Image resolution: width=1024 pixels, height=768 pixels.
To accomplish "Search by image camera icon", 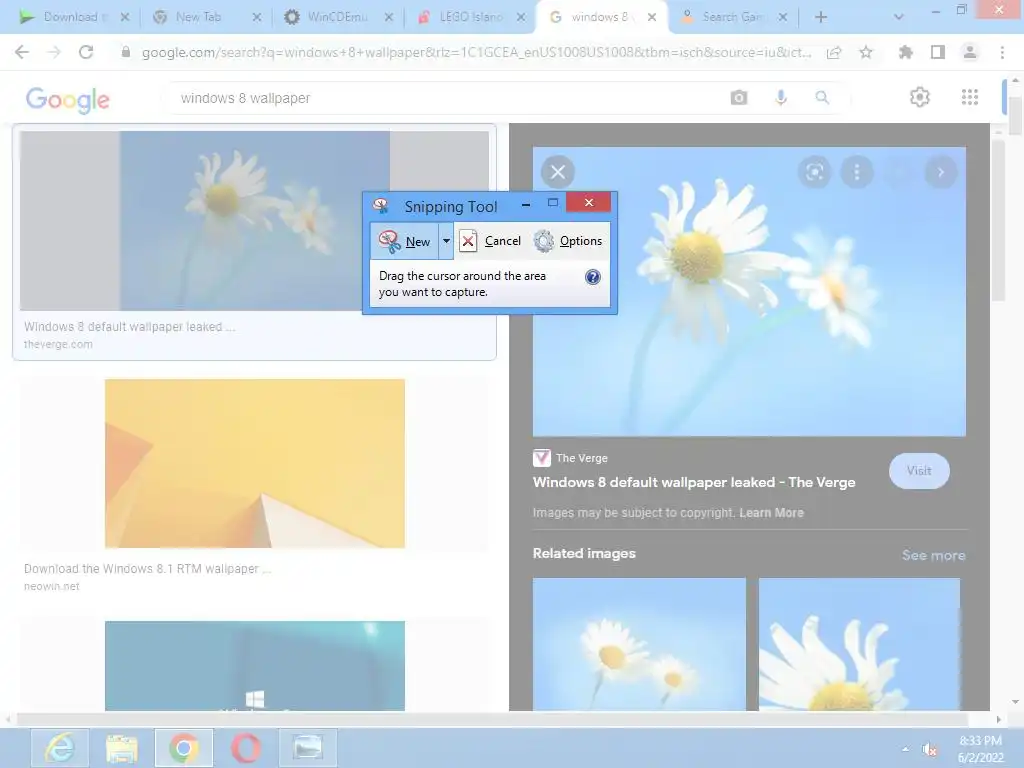I will 739,98.
